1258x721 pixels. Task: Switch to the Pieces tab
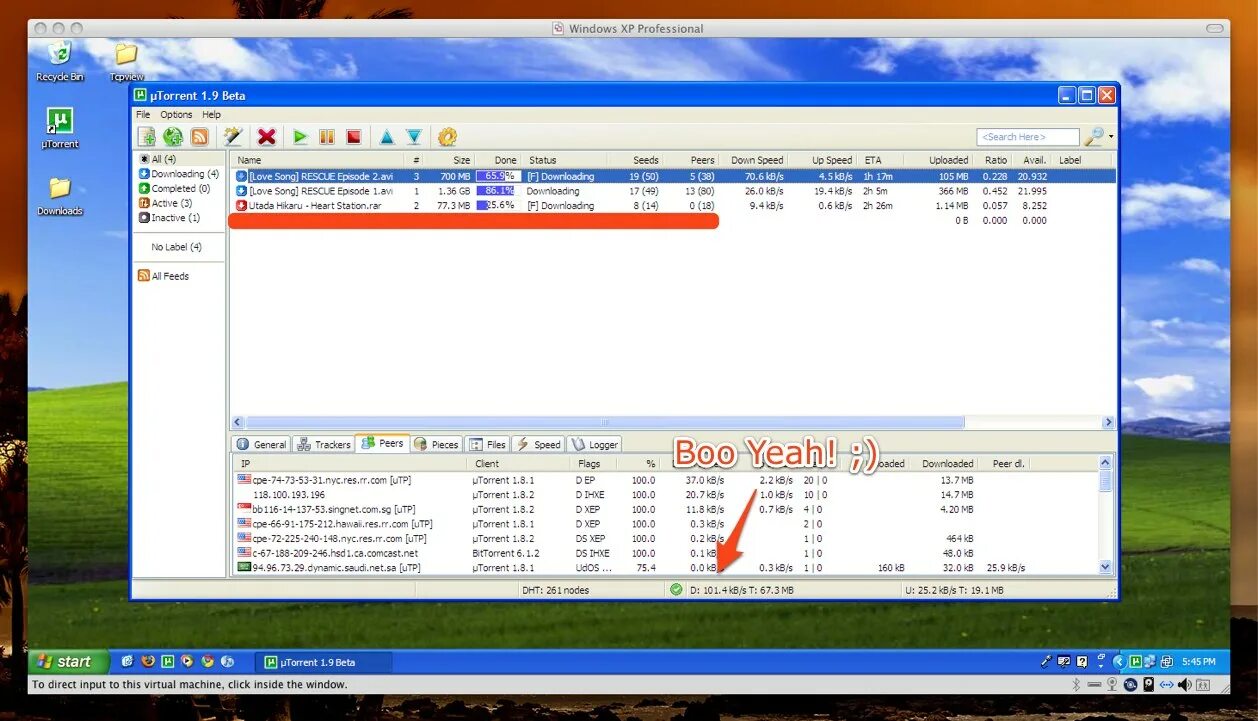436,444
